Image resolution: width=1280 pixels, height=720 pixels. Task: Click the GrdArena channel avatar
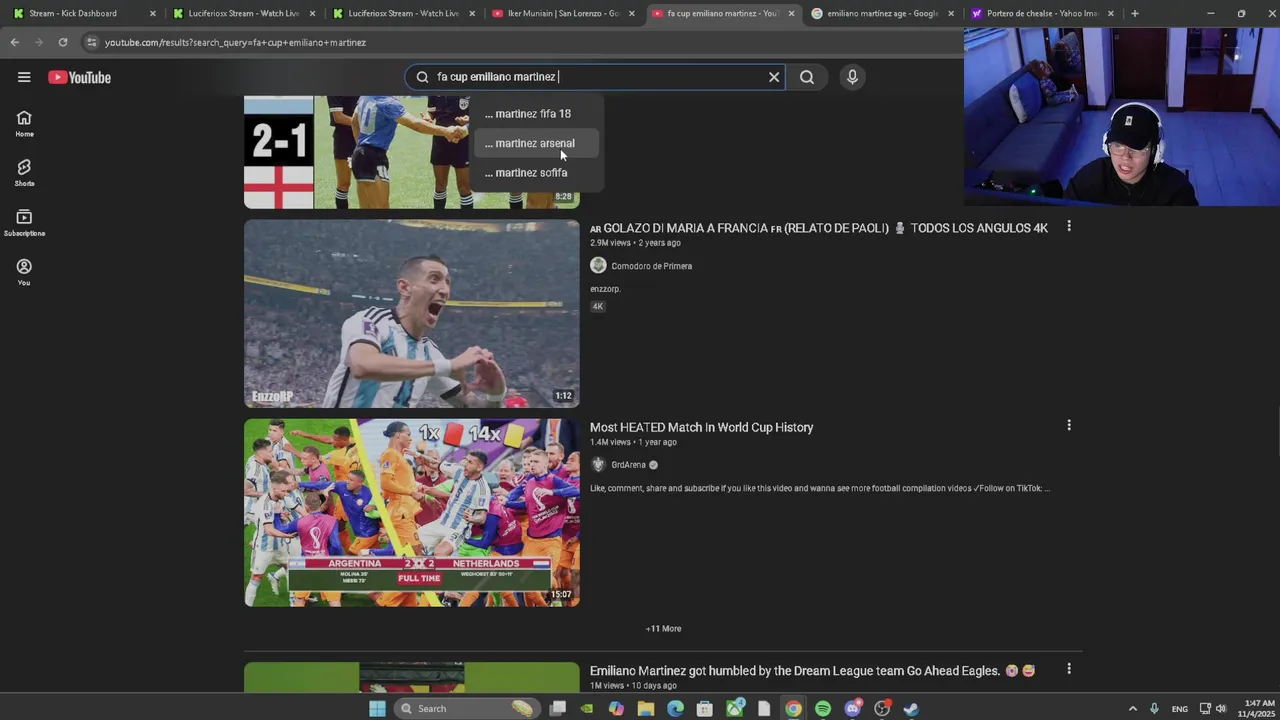click(x=598, y=464)
